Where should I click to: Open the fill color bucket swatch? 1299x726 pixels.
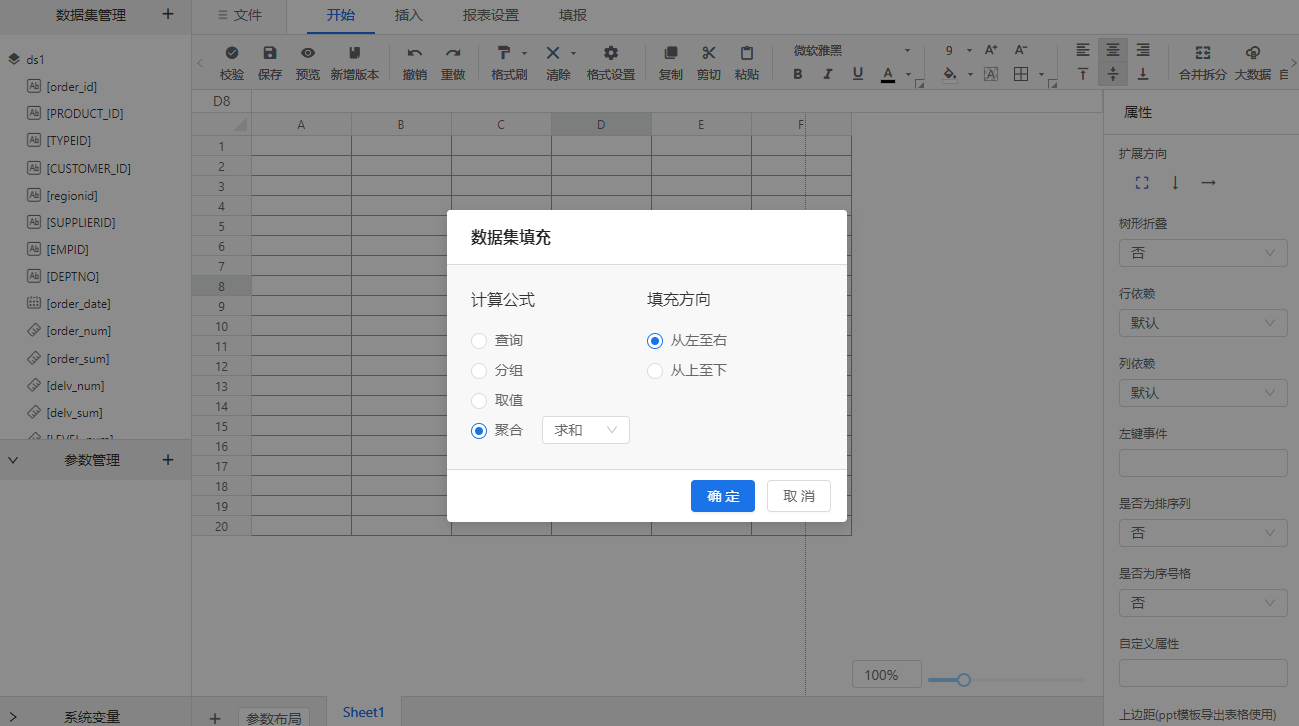coord(950,74)
